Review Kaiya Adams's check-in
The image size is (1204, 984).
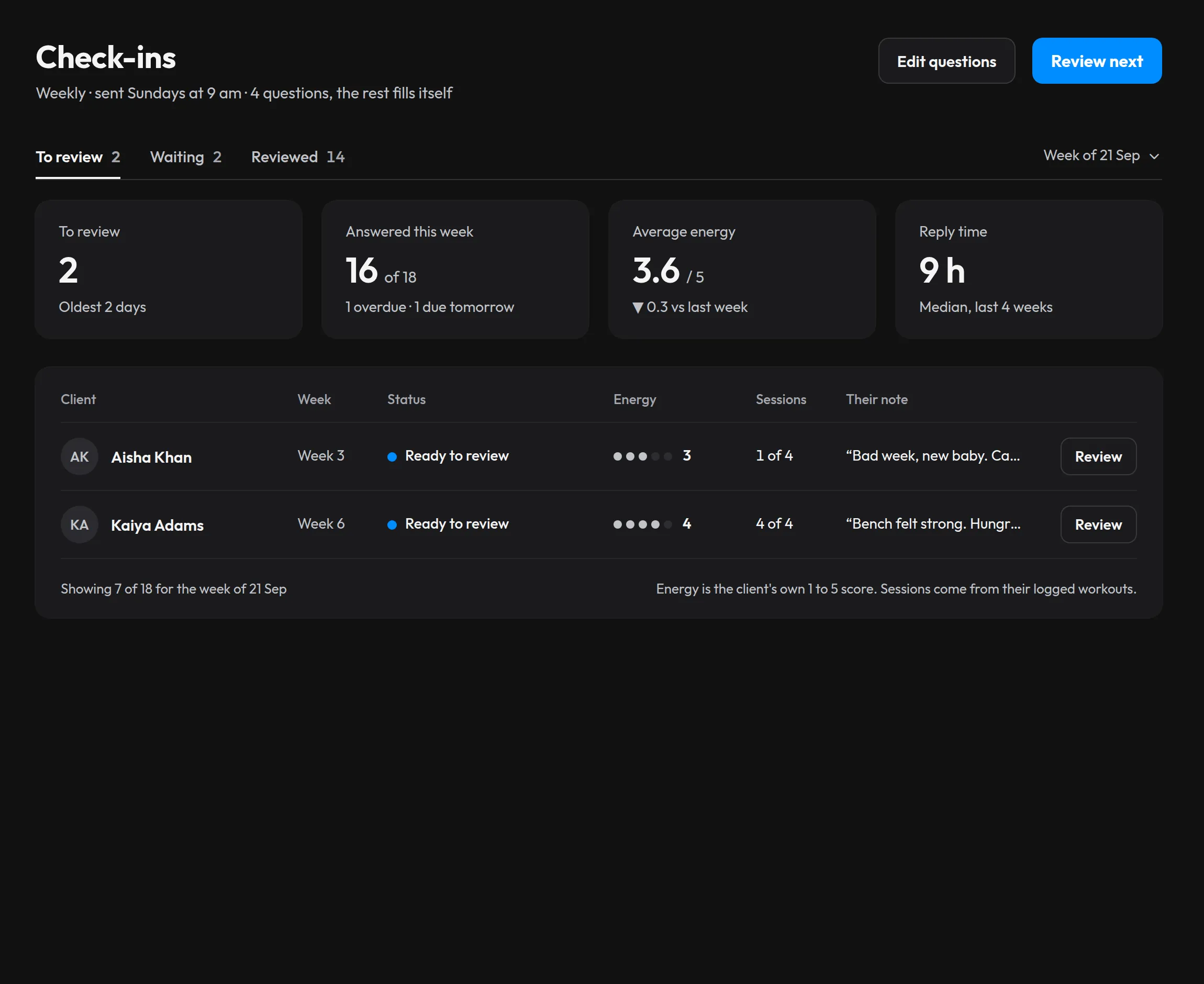pyautogui.click(x=1098, y=524)
